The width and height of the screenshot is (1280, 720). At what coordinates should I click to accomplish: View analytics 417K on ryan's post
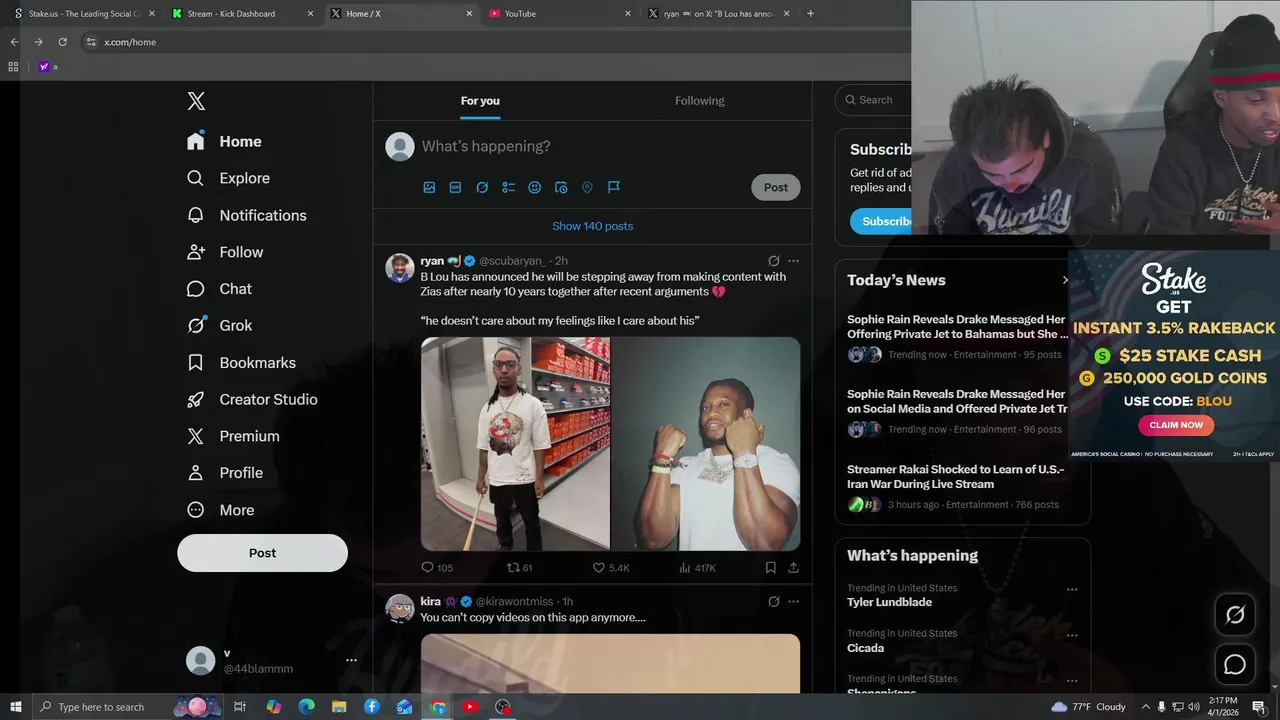click(x=697, y=568)
